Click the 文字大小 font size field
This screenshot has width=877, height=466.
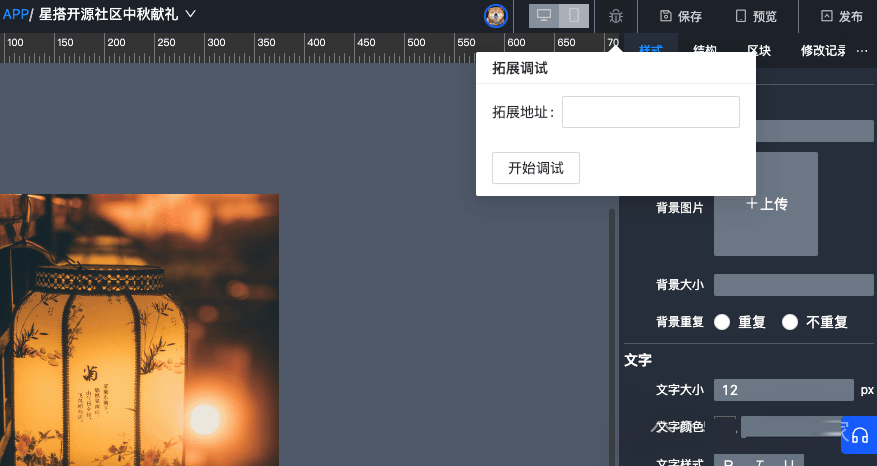783,390
